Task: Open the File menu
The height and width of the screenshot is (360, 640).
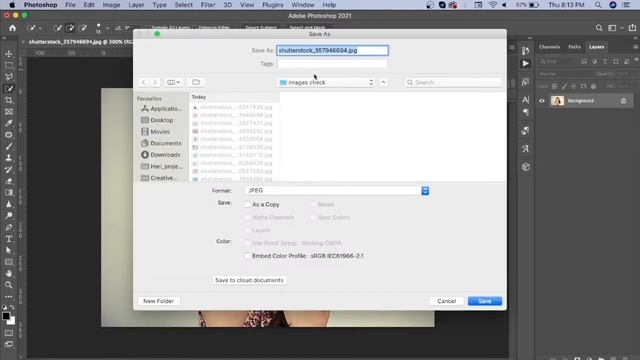Action: (70, 5)
